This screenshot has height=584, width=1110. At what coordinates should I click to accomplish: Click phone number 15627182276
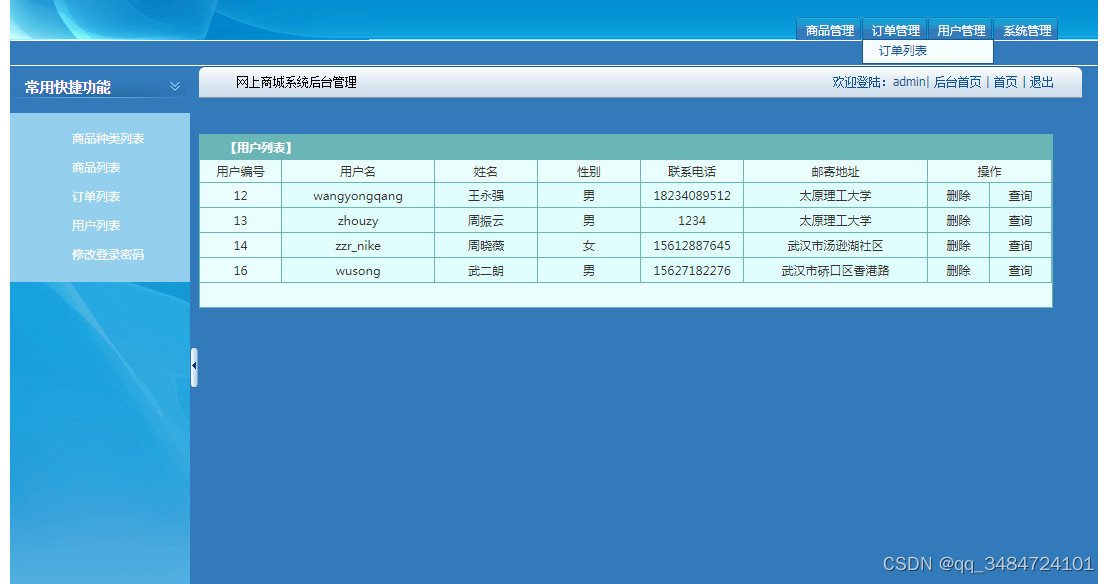692,271
